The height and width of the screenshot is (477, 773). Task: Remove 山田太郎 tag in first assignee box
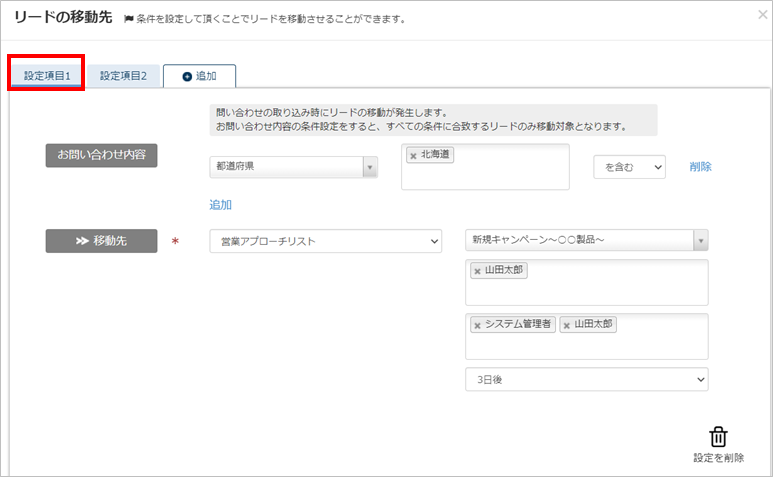477,271
